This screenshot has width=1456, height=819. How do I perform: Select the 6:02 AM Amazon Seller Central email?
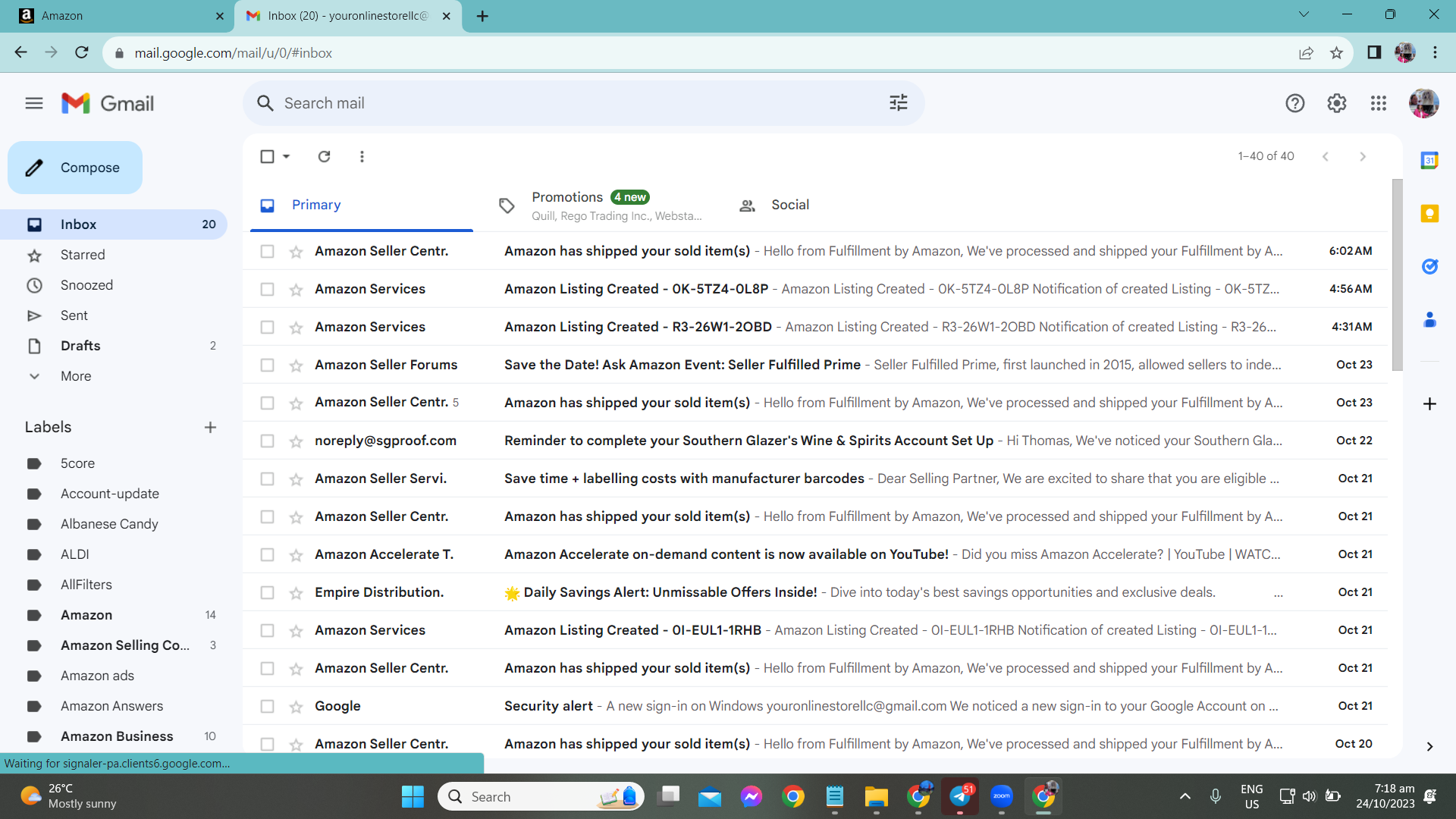[267, 251]
